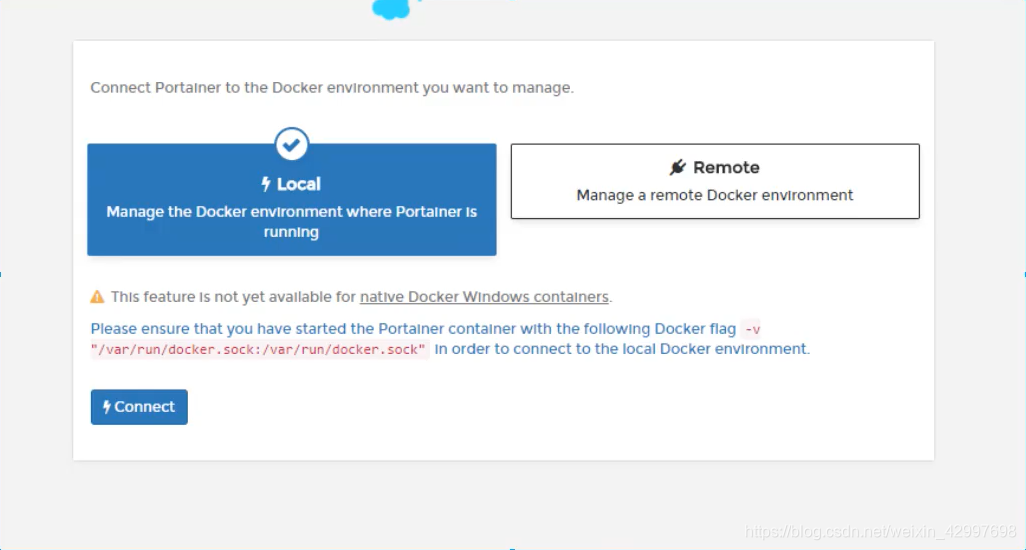Click the '-v' flag code snippet
Viewport: 1026px width, 550px height.
(752, 329)
